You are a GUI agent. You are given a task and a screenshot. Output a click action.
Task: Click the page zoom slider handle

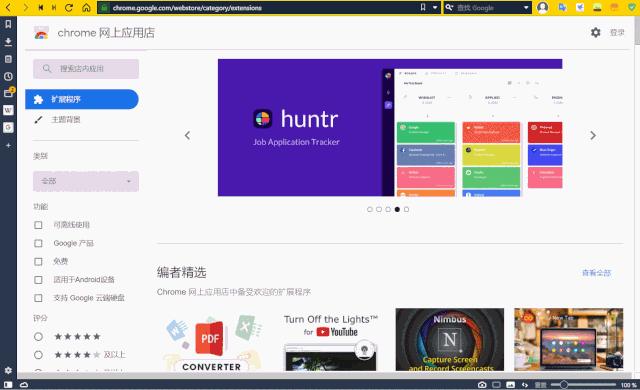pos(564,384)
